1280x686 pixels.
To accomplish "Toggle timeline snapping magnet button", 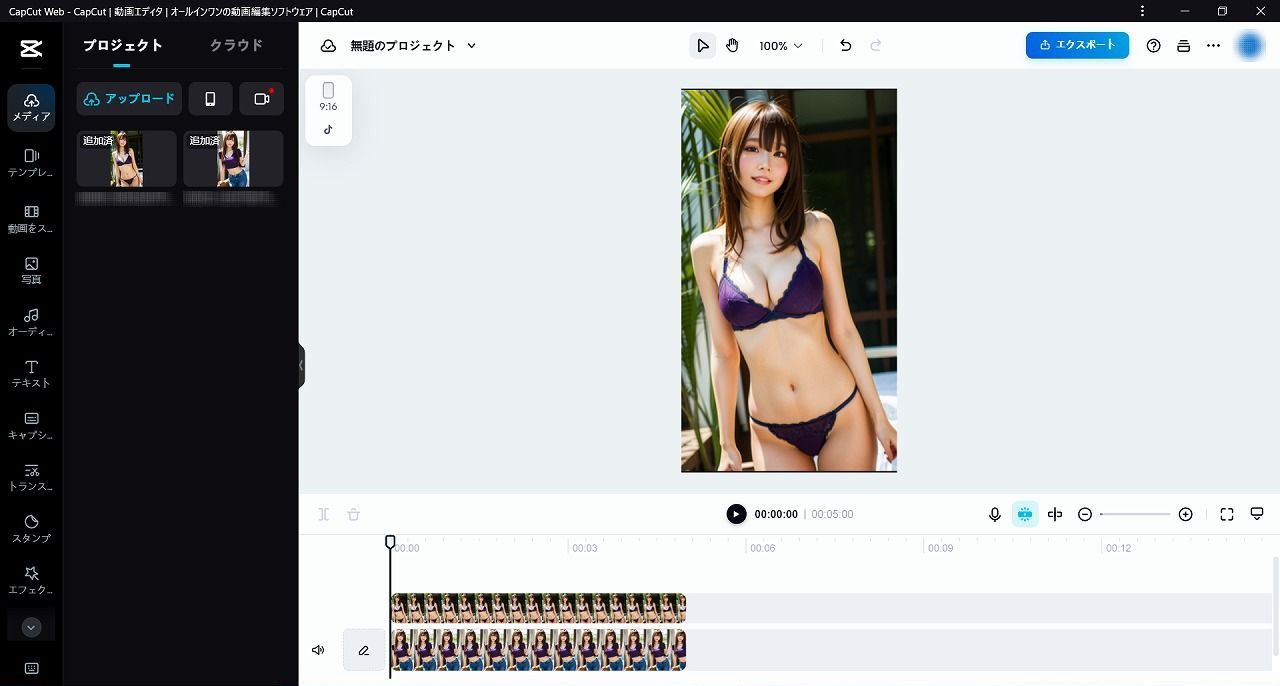I will [x=1025, y=514].
